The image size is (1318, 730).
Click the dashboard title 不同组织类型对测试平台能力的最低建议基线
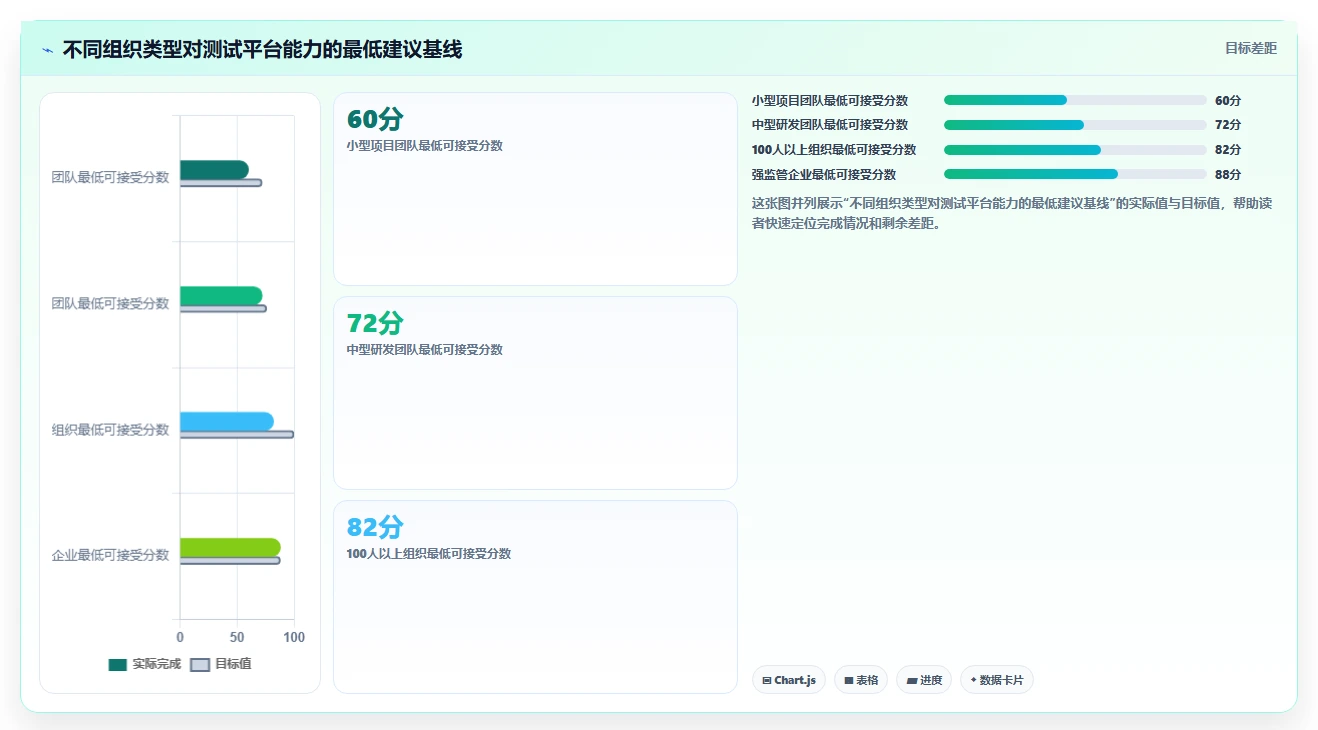[x=262, y=49]
